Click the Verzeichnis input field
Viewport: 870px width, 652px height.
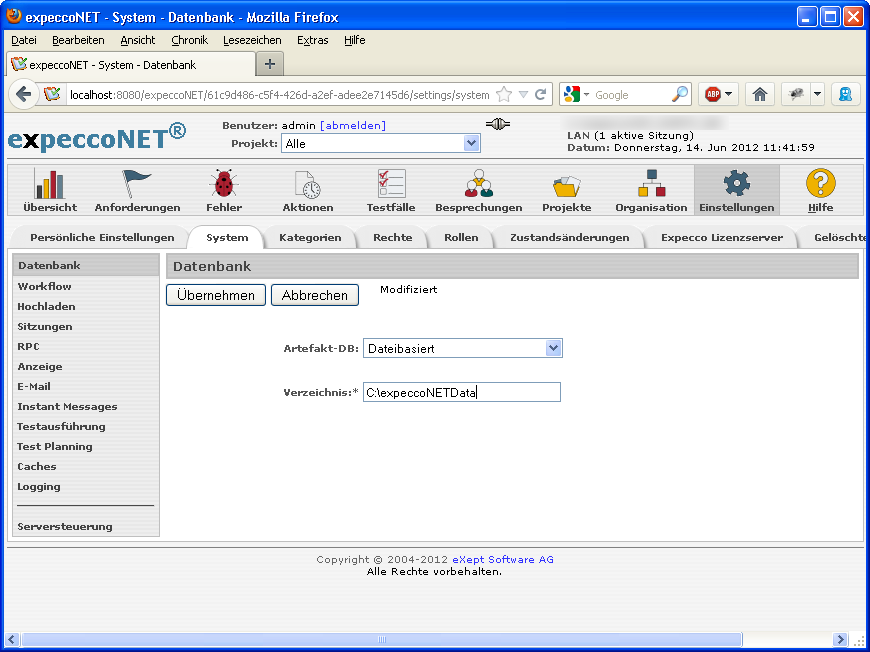coord(461,393)
